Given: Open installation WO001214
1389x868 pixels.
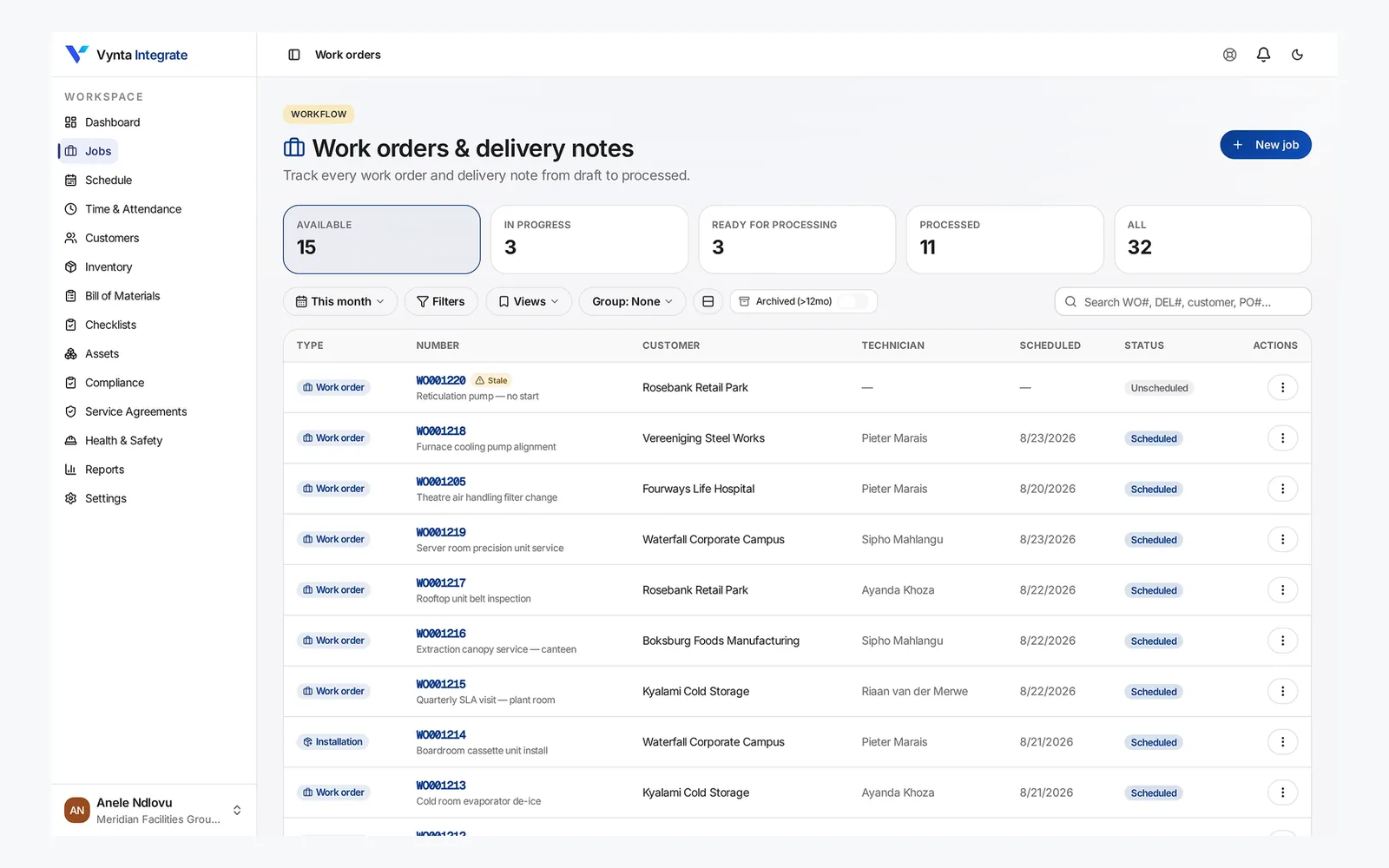Looking at the screenshot, I should tap(440, 734).
